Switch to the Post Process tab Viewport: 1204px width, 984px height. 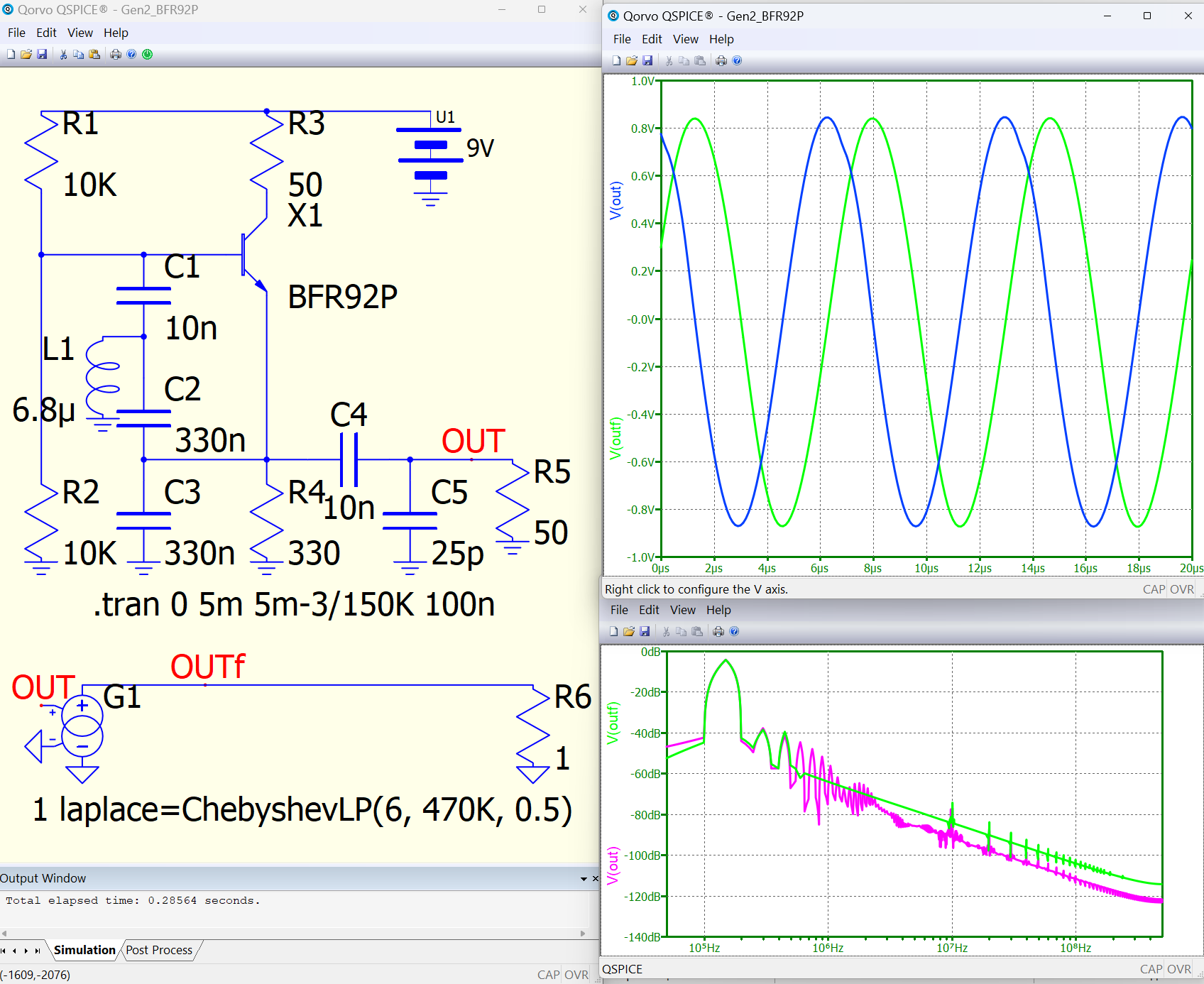coord(159,950)
